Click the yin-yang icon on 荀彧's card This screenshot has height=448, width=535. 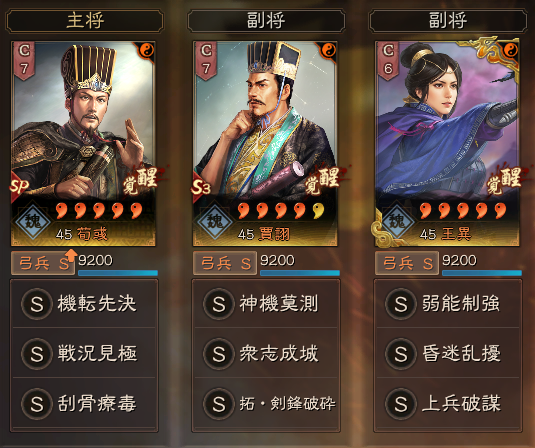[147, 51]
